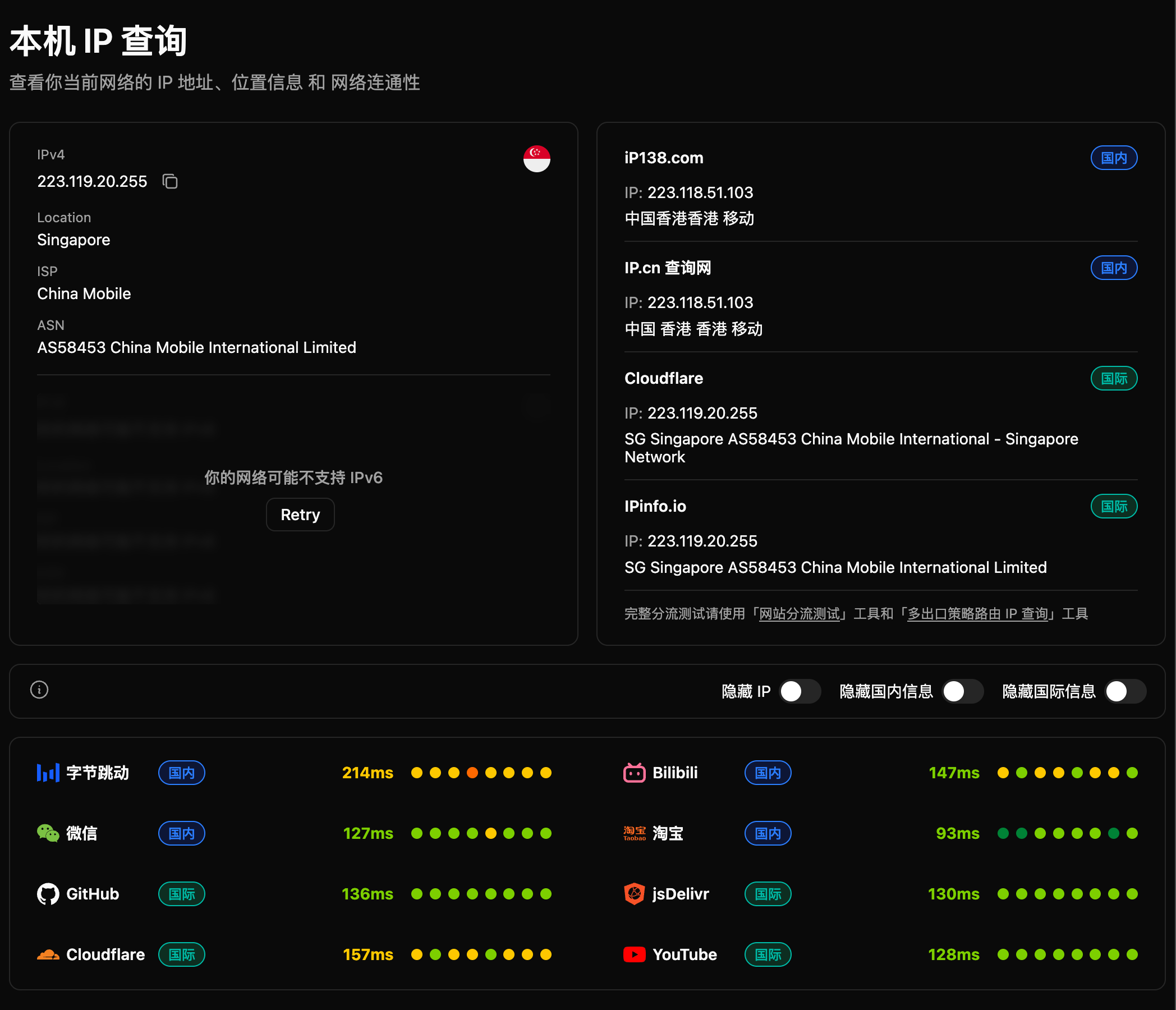Click the ByteDance logo icon
1176x1010 pixels.
(x=48, y=773)
